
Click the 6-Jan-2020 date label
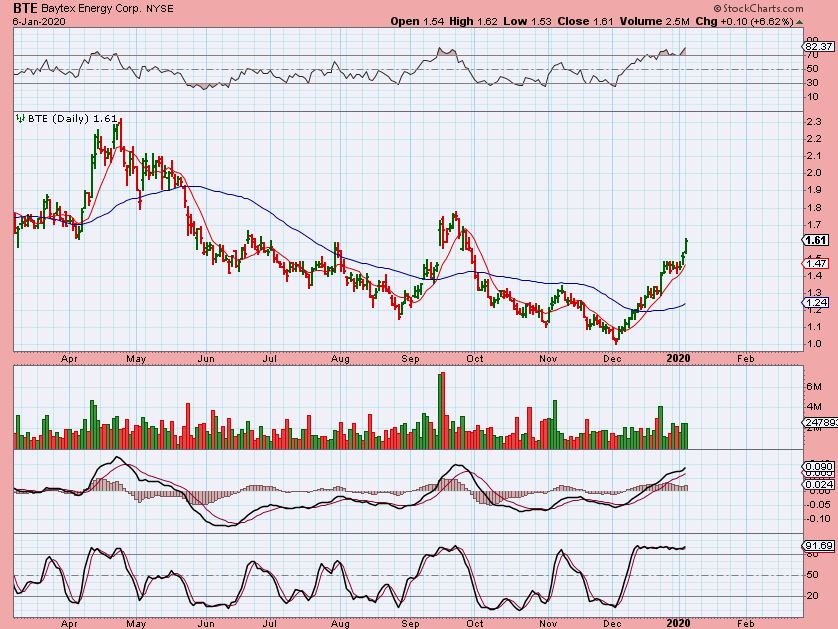39,22
